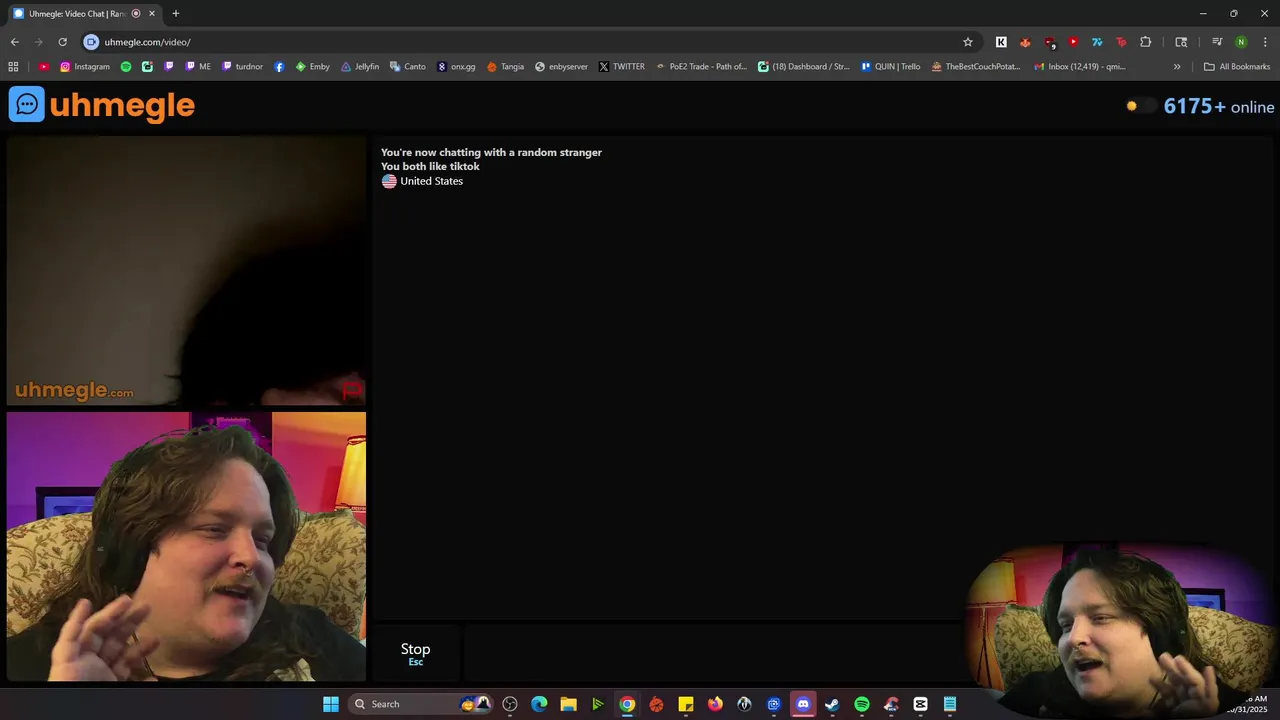The height and width of the screenshot is (720, 1280).
Task: Open the apps grid in bookmarks bar
Action: pyautogui.click(x=13, y=67)
